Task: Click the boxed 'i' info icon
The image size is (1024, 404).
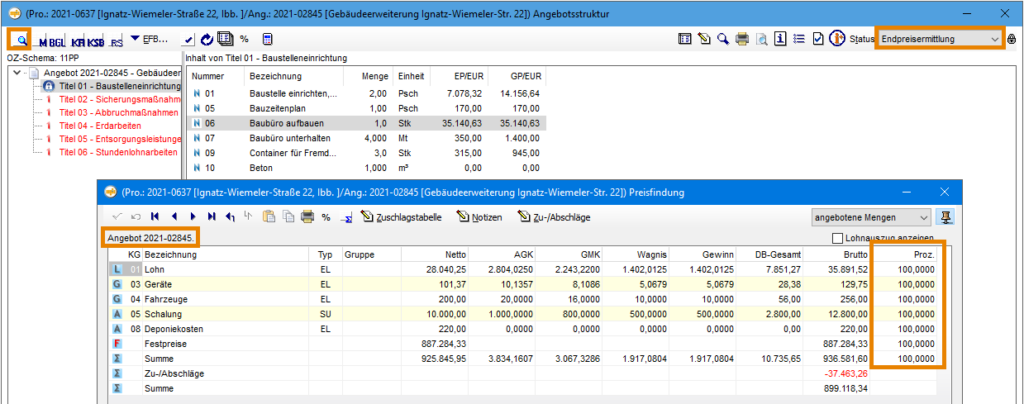Action: 780,39
